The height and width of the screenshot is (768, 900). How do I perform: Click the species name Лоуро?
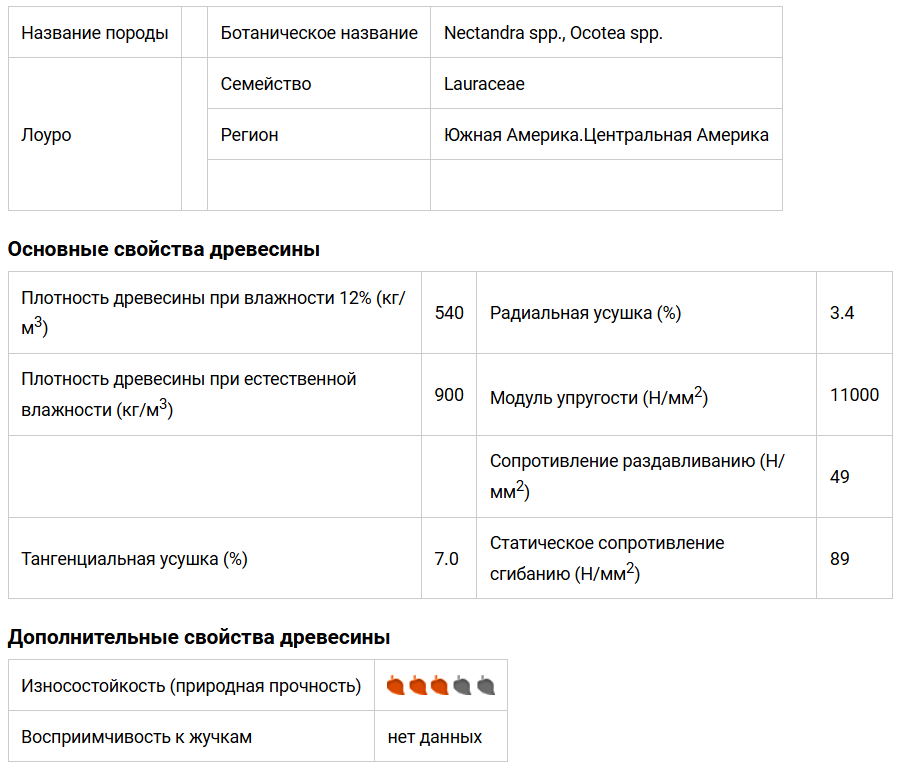46,135
